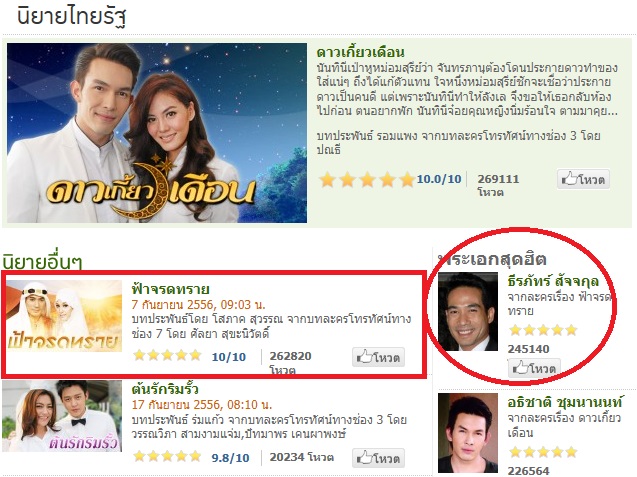637x477 pixels.
Task: Open ธีรภัทร์ สัจจกุล name link
Action: point(553,280)
